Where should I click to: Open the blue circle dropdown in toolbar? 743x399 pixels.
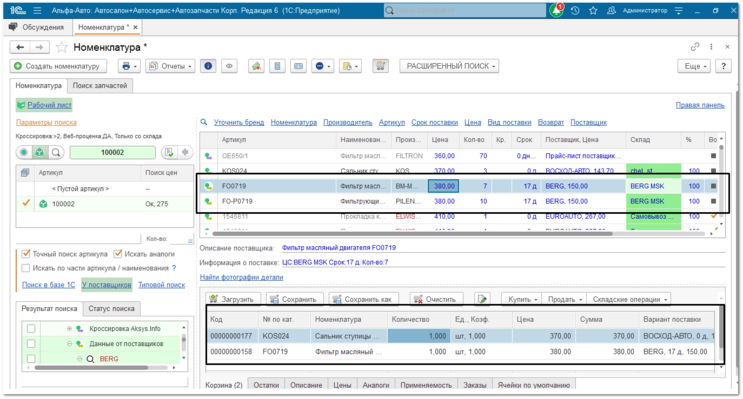(x=323, y=66)
